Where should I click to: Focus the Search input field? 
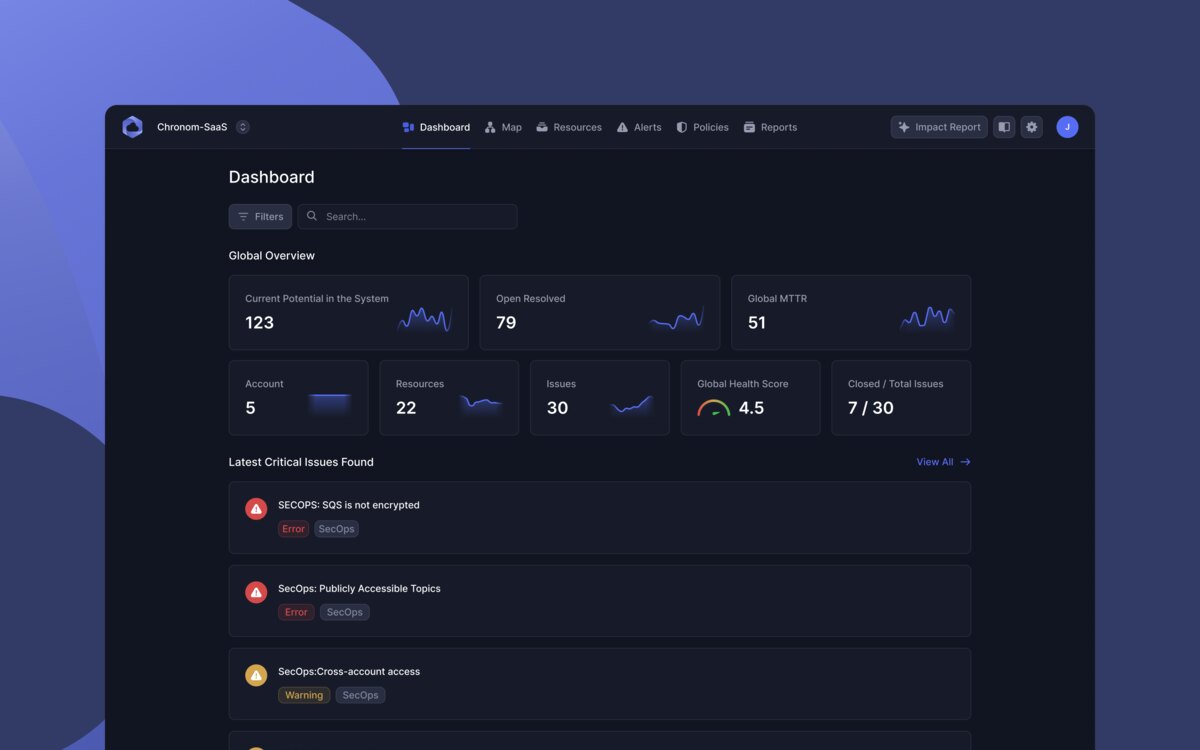point(407,216)
